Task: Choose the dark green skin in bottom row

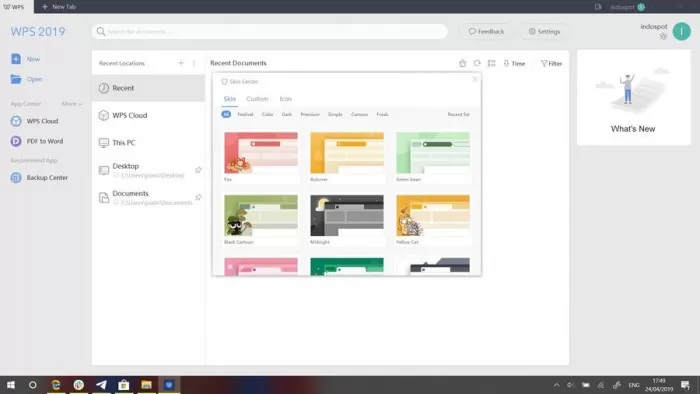Action: [x=347, y=266]
